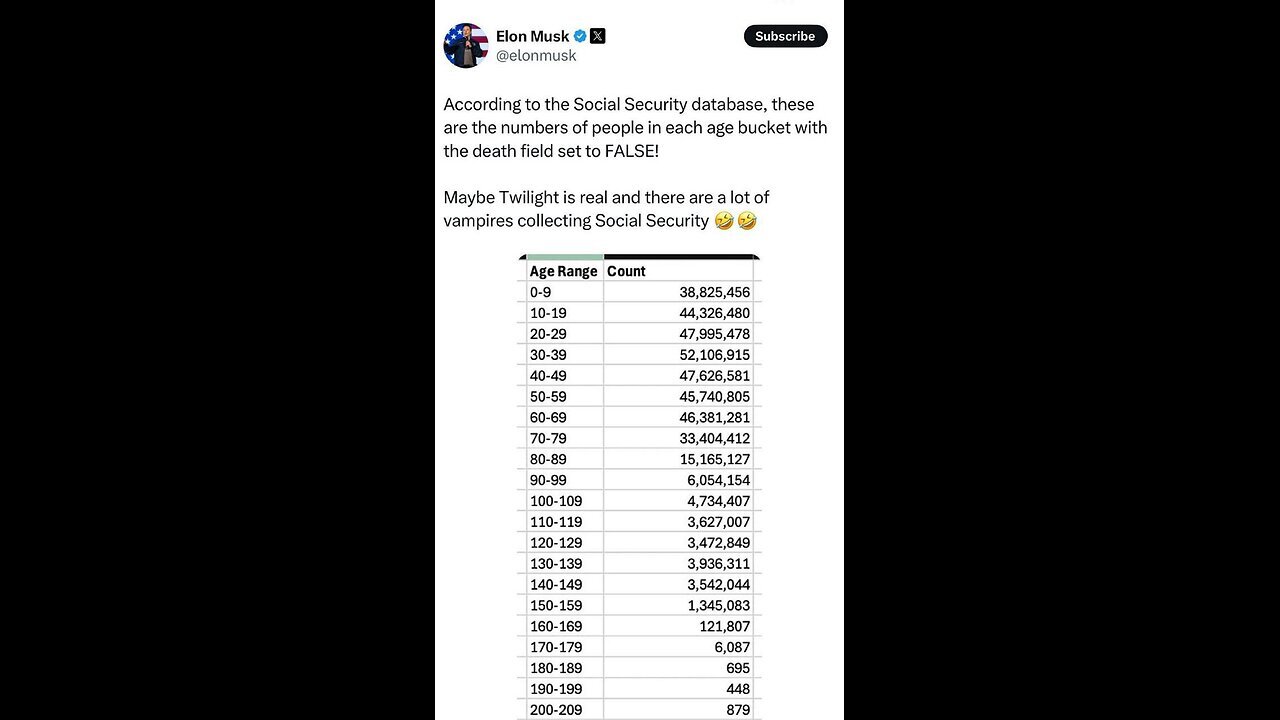
Task: Select the Age Range column header
Action: click(x=564, y=271)
